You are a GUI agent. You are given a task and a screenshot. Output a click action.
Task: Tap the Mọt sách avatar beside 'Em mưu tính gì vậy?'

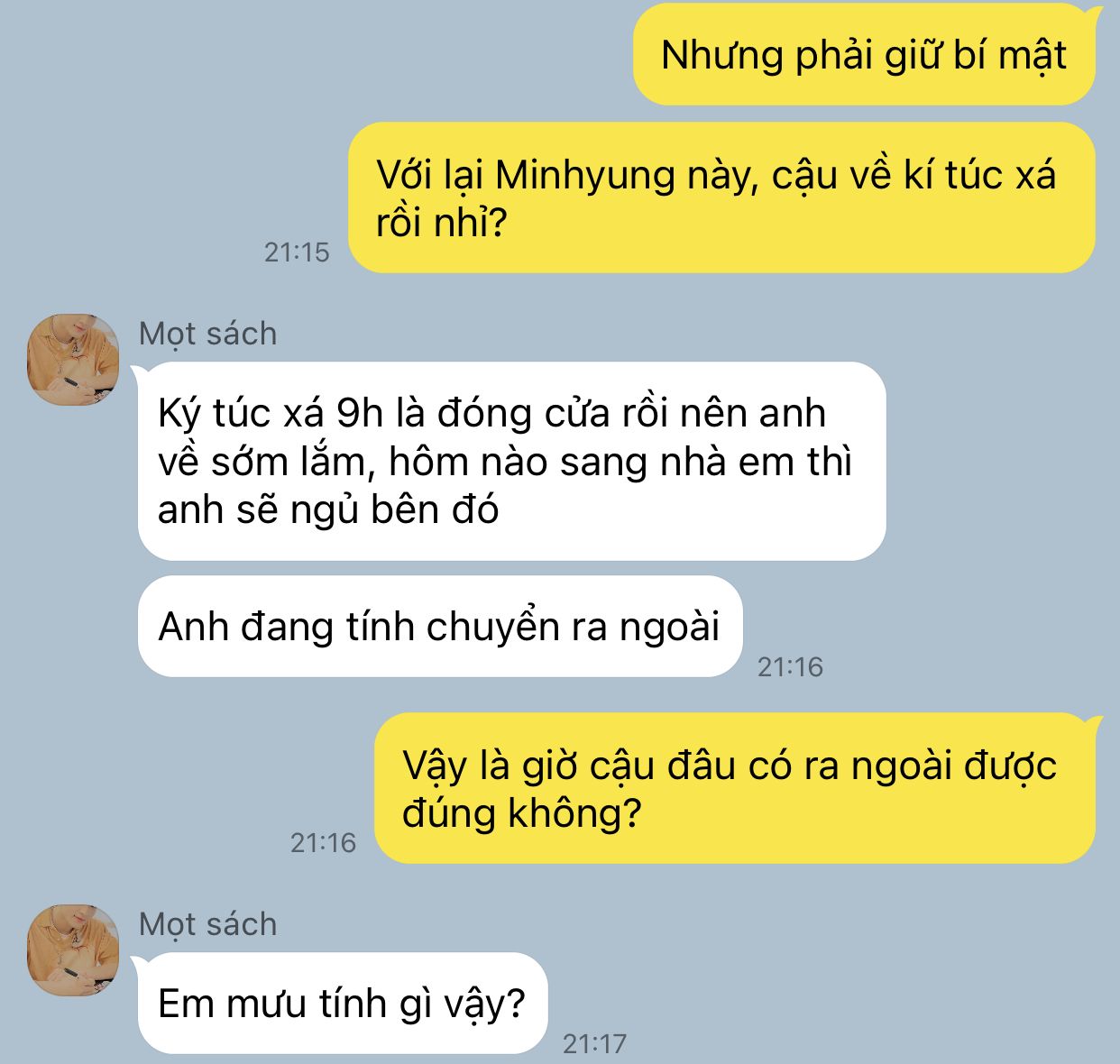click(x=73, y=950)
